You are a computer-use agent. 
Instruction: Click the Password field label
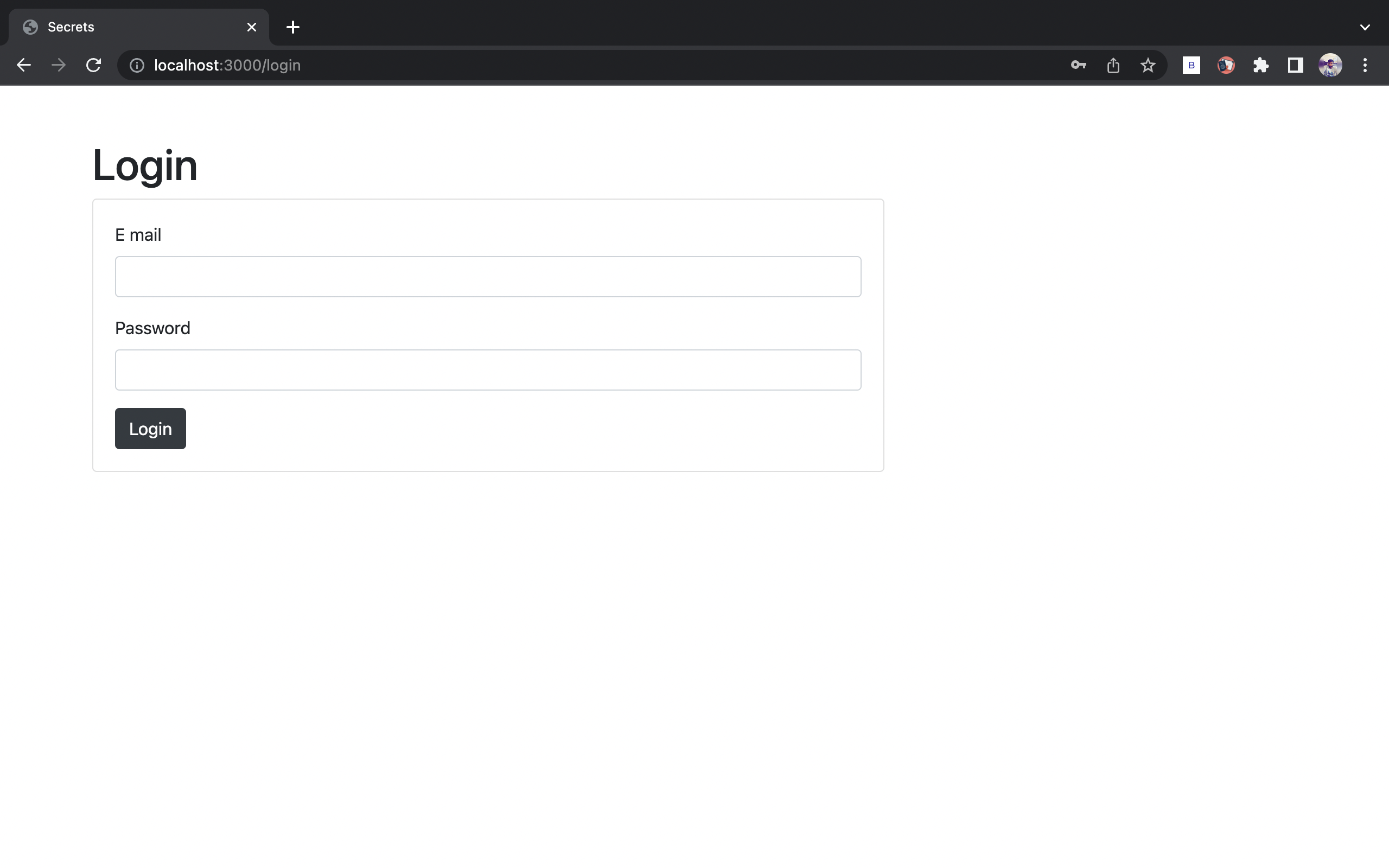click(152, 328)
